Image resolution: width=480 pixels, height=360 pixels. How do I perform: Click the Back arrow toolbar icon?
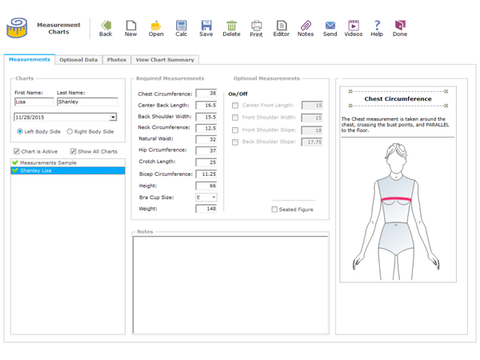(x=106, y=26)
